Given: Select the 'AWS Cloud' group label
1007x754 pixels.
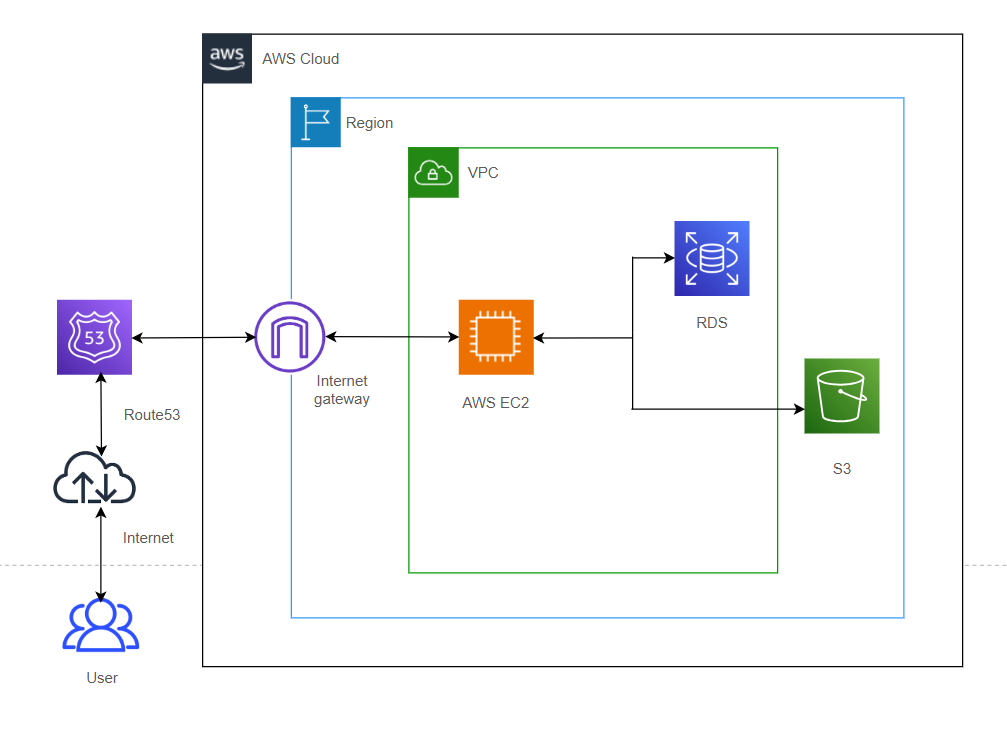Looking at the screenshot, I should point(301,59).
